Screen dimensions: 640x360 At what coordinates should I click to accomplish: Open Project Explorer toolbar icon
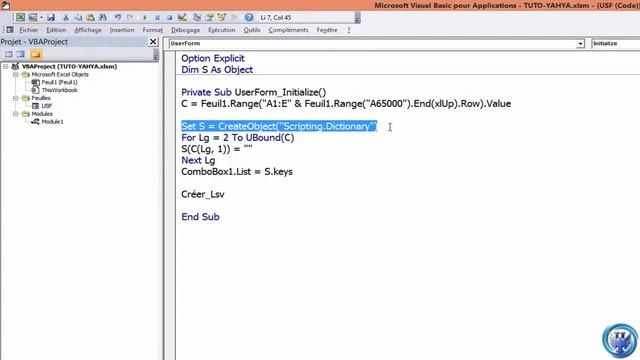pos(197,18)
